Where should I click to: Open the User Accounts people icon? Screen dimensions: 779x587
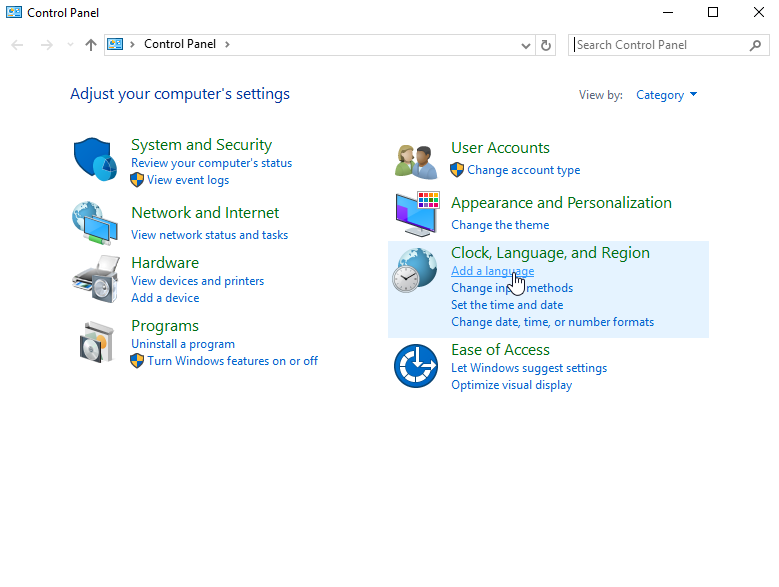click(416, 162)
